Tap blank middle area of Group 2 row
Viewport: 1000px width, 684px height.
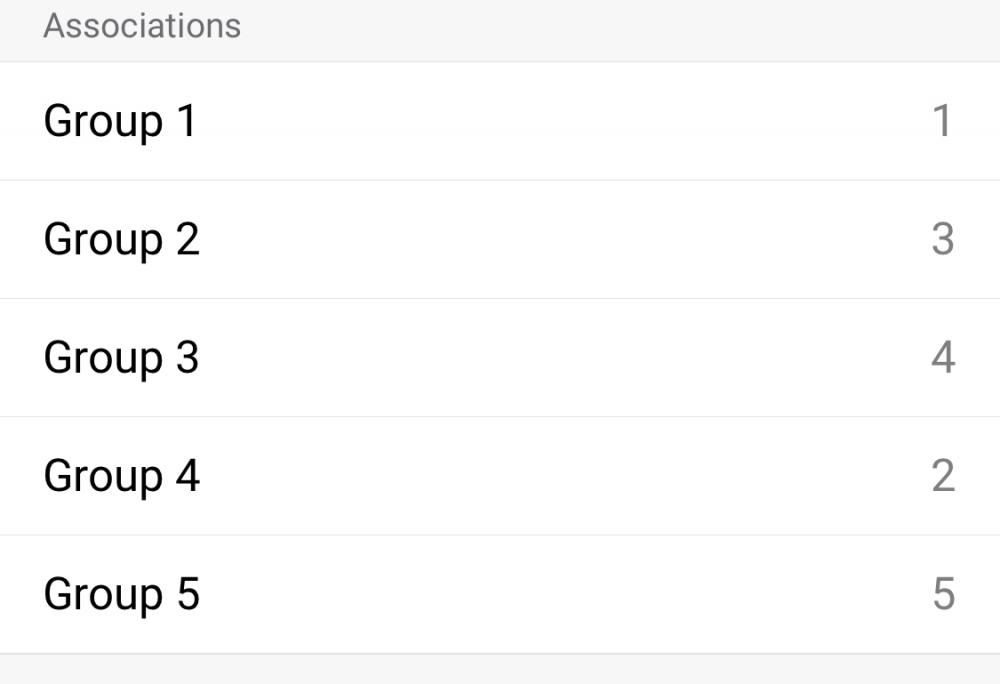pos(560,240)
